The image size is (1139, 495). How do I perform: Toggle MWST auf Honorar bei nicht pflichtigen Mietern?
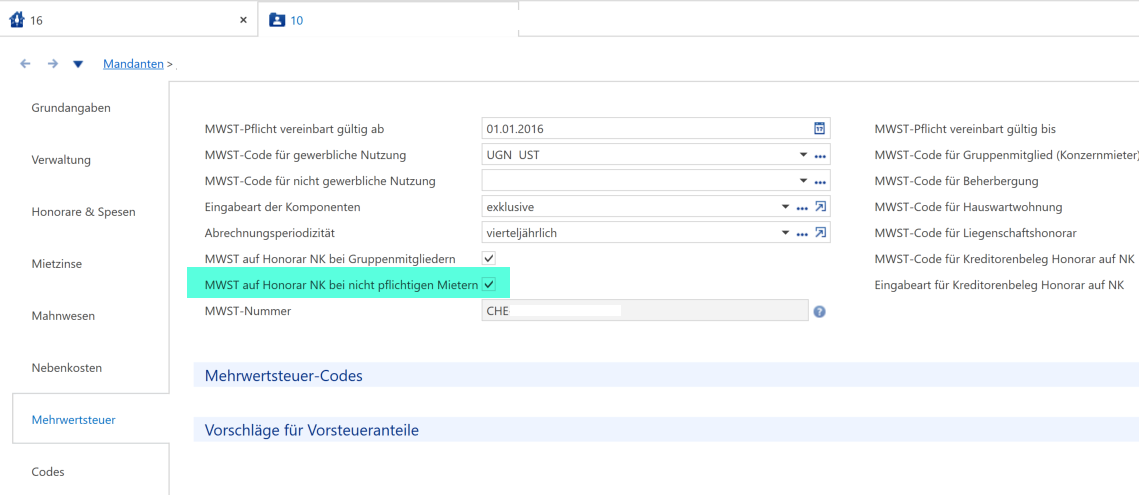[x=489, y=284]
